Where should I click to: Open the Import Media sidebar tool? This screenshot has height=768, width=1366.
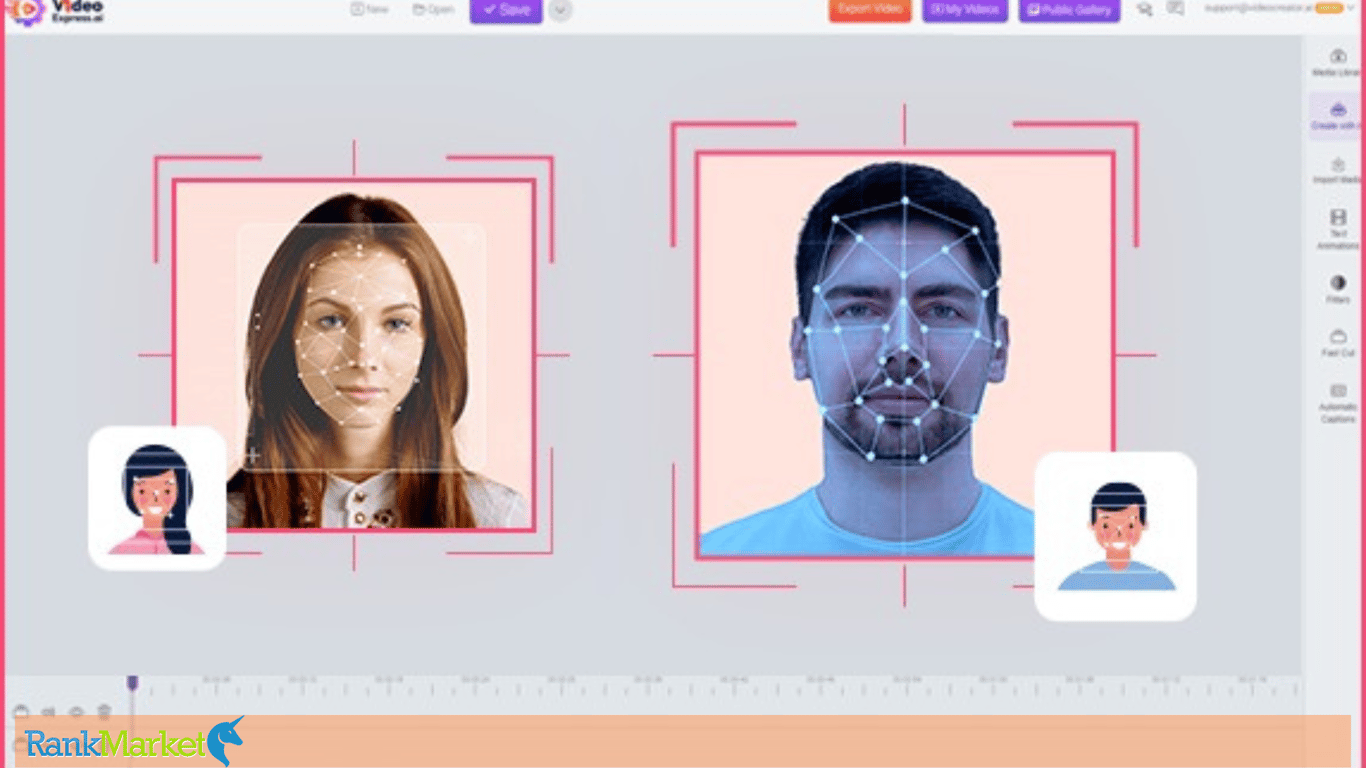[x=1337, y=171]
